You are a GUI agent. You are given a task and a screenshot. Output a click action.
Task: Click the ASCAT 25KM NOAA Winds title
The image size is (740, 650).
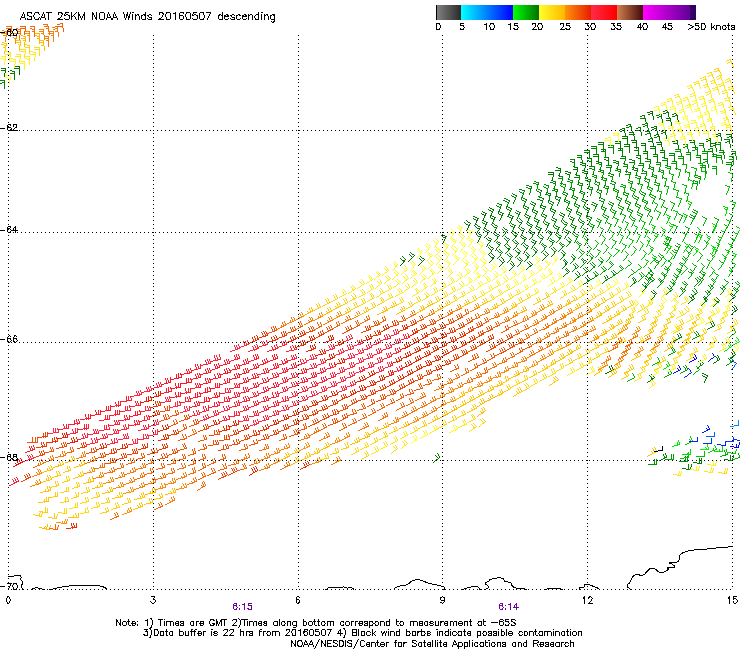coord(147,16)
